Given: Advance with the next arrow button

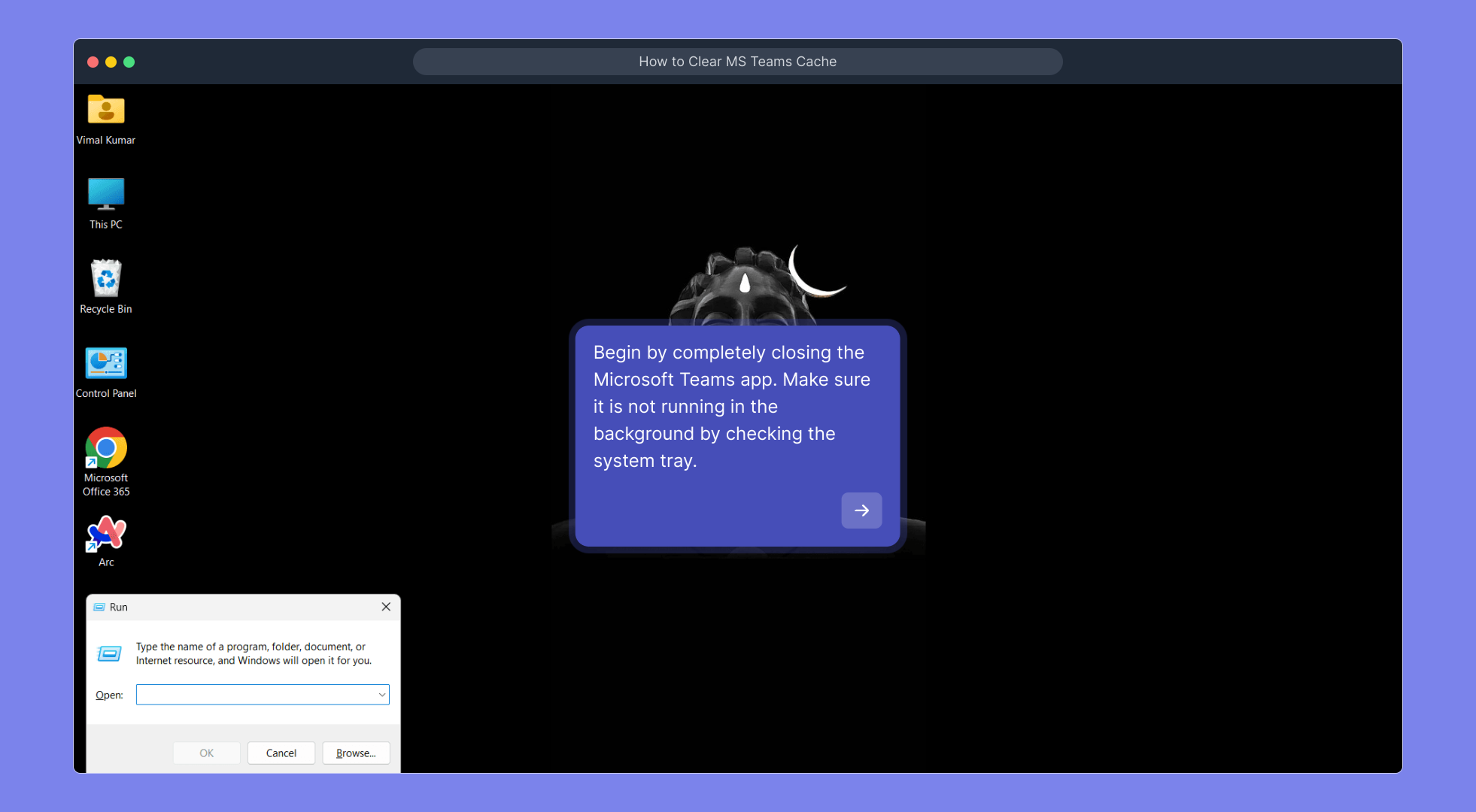Looking at the screenshot, I should click(x=861, y=511).
